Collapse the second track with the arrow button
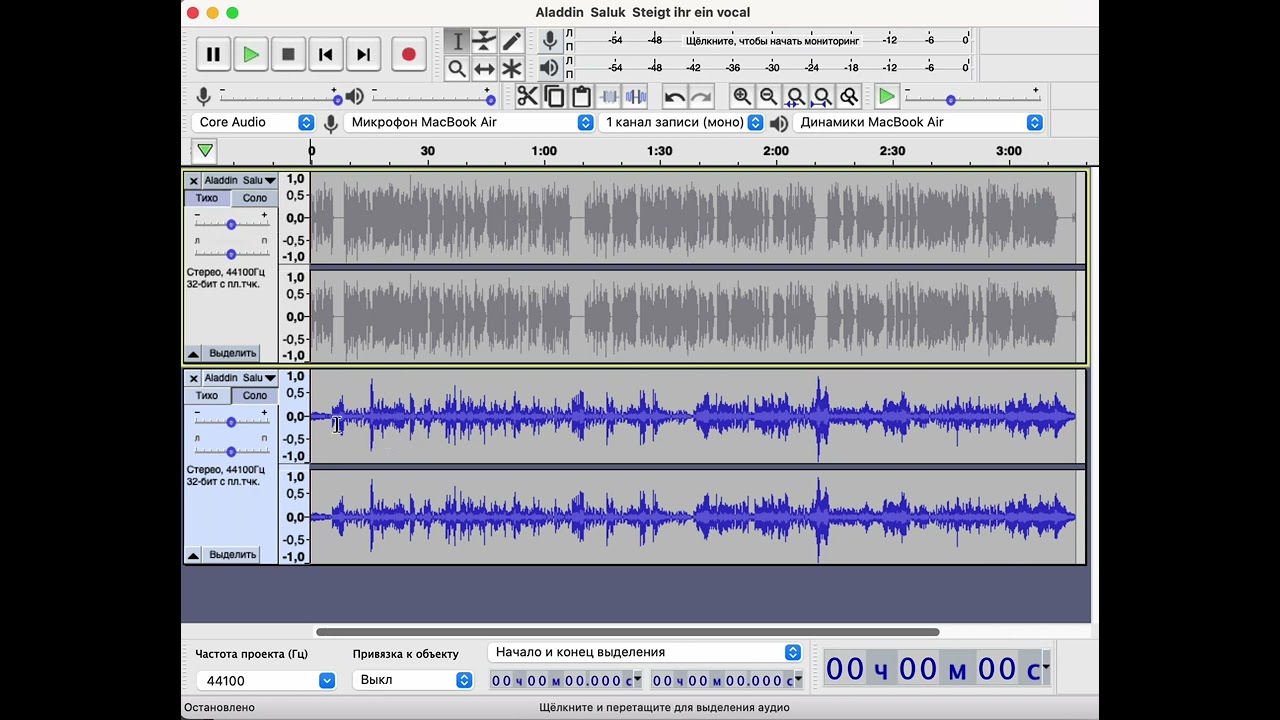 [x=193, y=555]
